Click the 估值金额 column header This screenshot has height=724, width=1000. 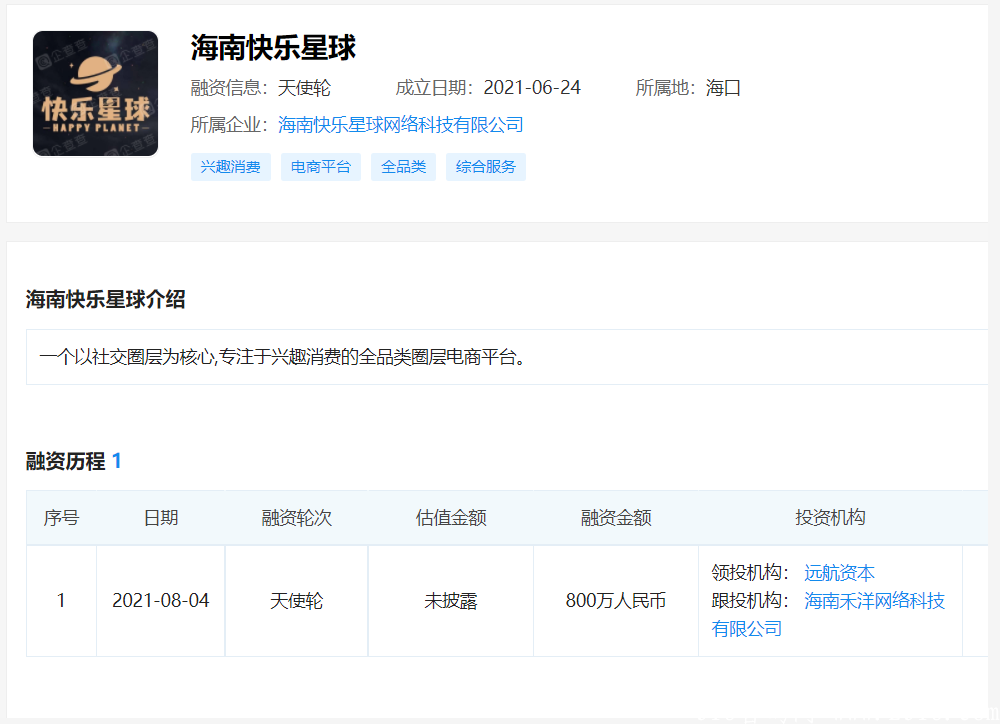coord(451,518)
